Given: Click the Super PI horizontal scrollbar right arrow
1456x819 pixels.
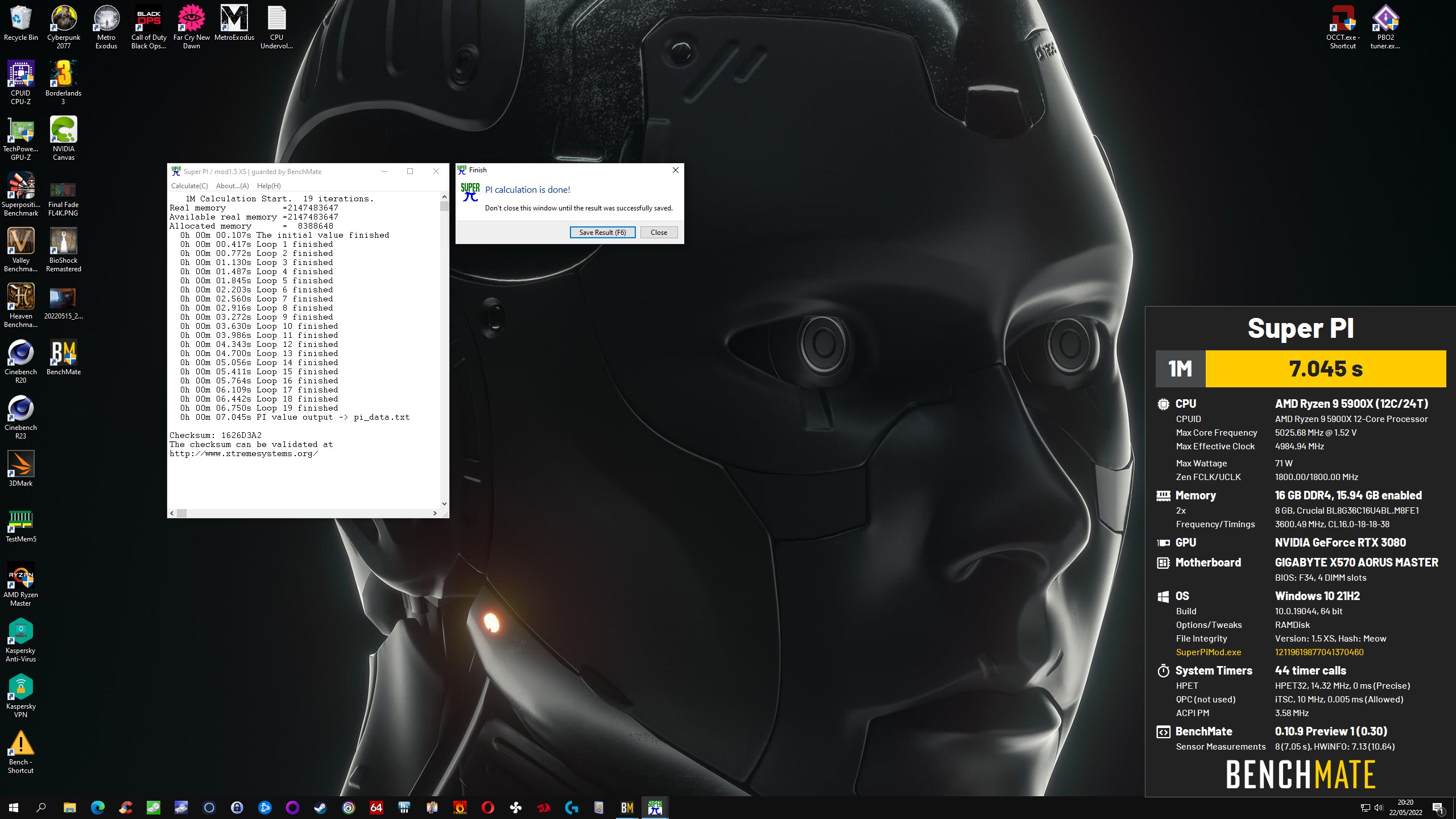Looking at the screenshot, I should pyautogui.click(x=435, y=513).
